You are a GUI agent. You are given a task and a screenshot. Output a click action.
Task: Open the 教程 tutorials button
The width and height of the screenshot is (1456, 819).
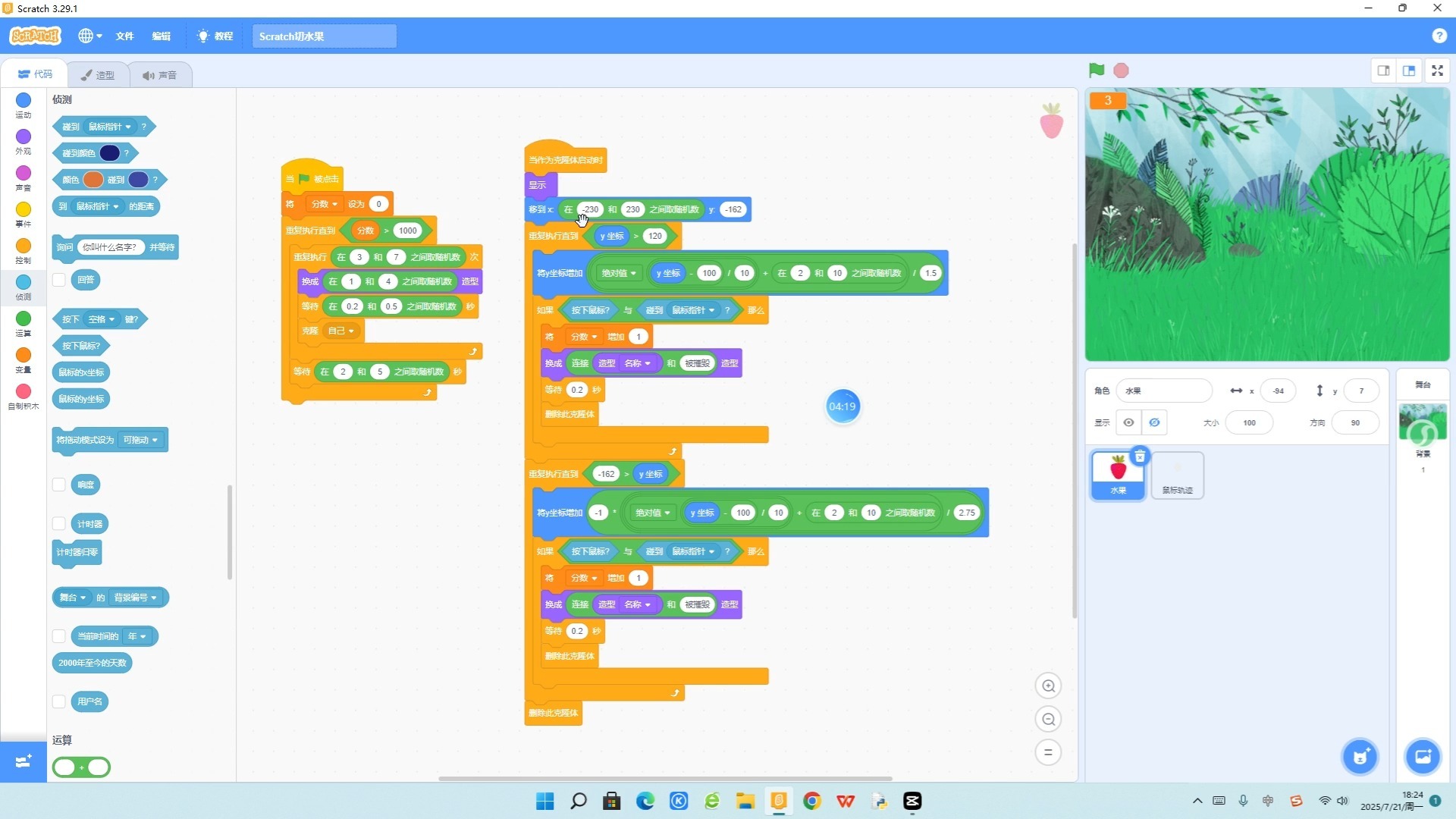coord(215,36)
